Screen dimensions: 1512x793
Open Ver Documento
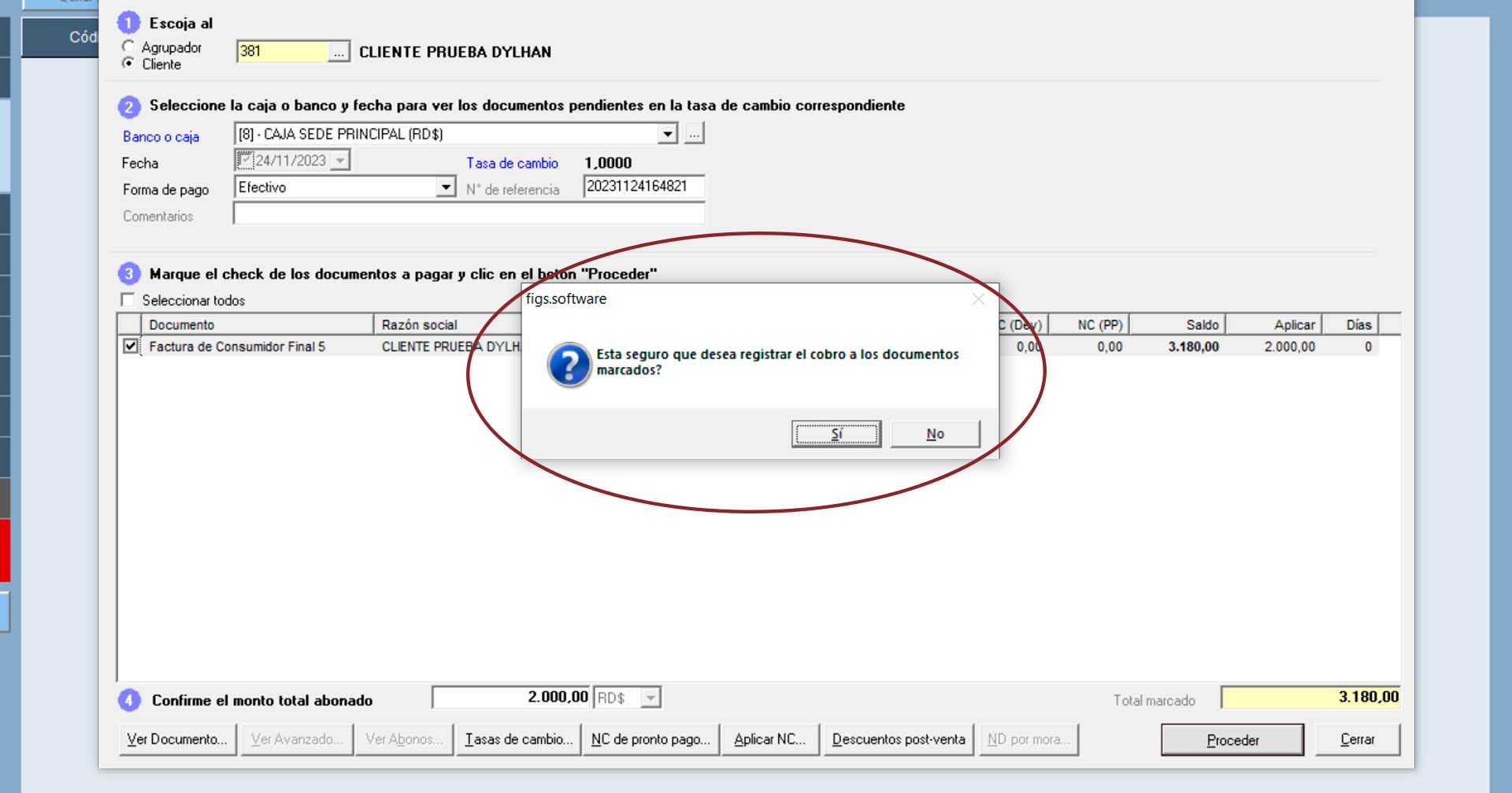pyautogui.click(x=177, y=739)
